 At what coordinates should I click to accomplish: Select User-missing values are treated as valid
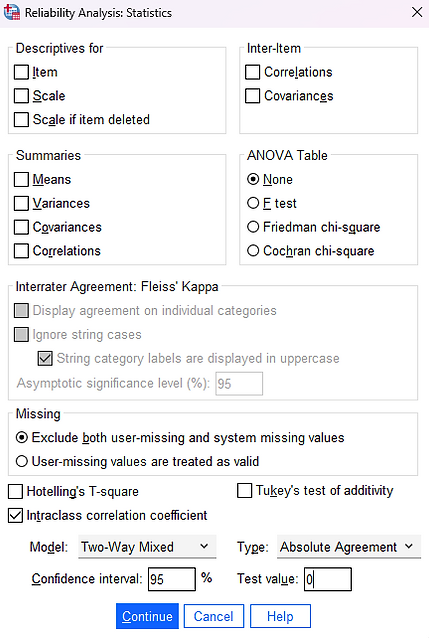(22, 461)
